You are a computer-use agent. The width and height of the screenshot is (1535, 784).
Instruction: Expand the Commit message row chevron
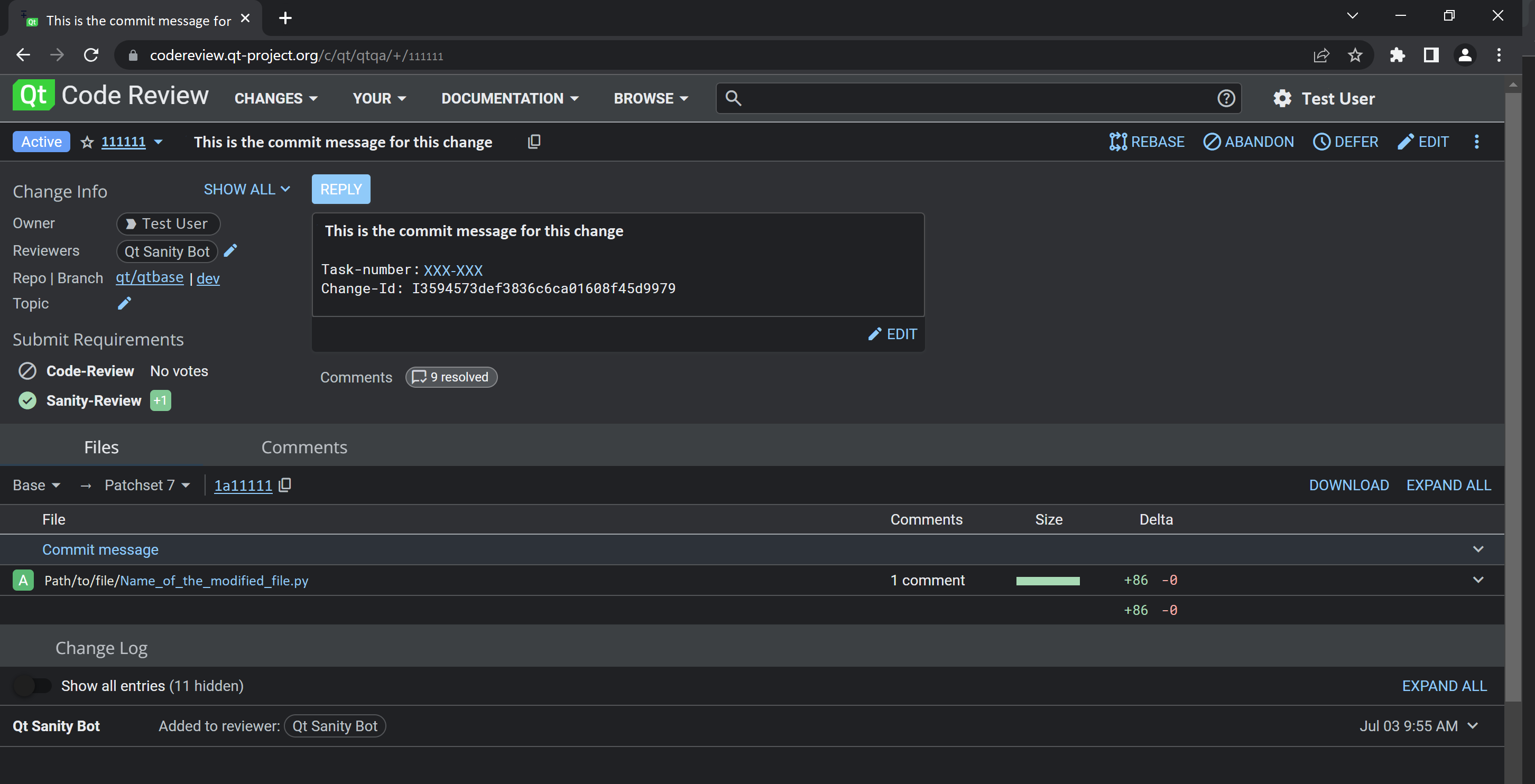1478,549
